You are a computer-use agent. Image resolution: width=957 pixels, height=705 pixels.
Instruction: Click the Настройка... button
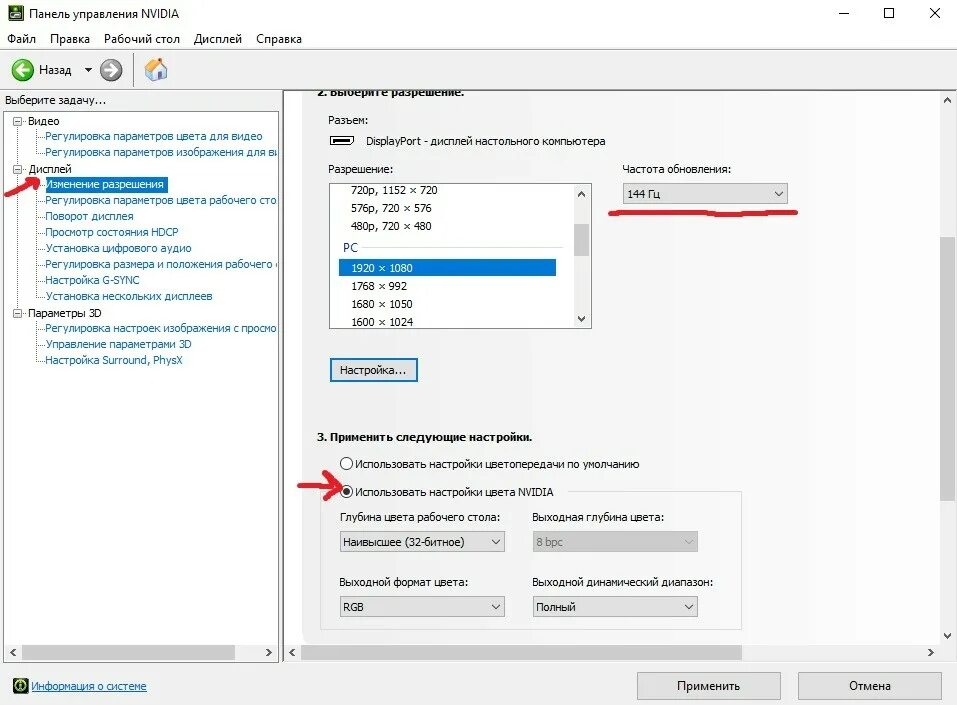click(374, 370)
